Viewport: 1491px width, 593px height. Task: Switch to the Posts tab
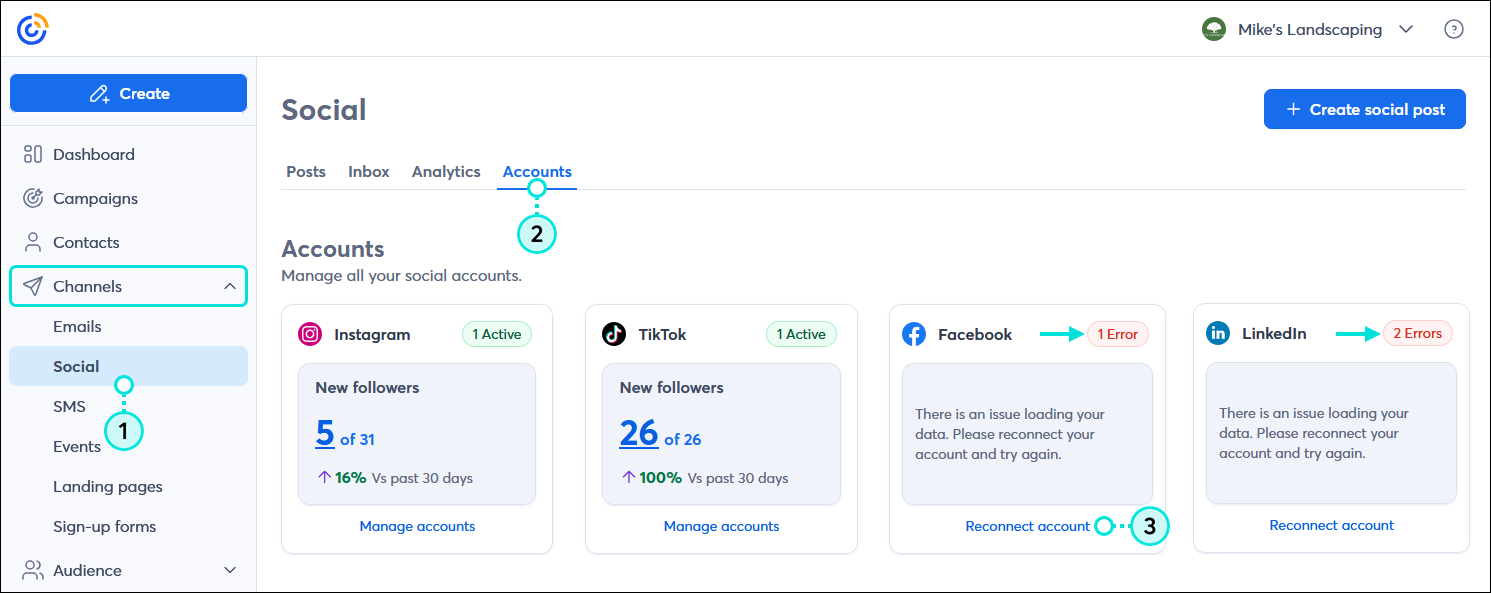coord(306,171)
